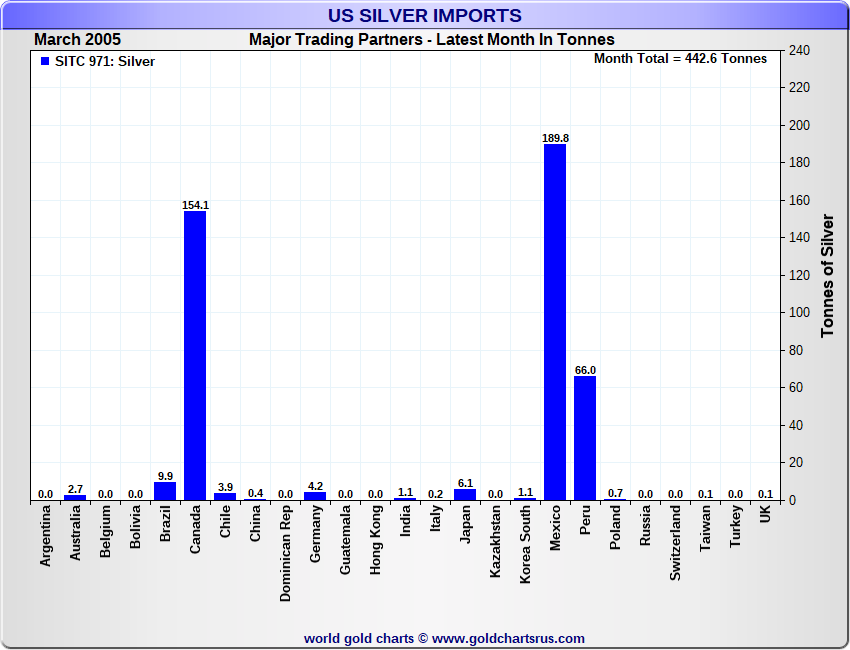Image resolution: width=850 pixels, height=650 pixels.
Task: Click the 154.1 value label above Canada
Action: tap(195, 205)
